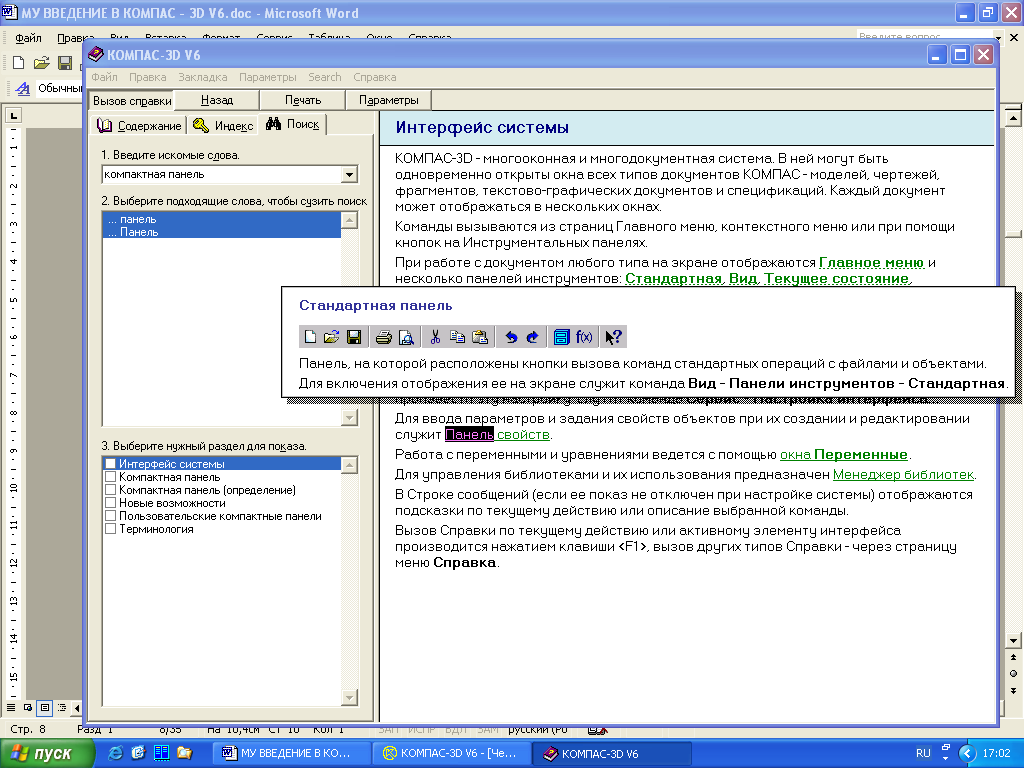1024x768 pixels.
Task: Click the Назад button
Action: (x=217, y=100)
